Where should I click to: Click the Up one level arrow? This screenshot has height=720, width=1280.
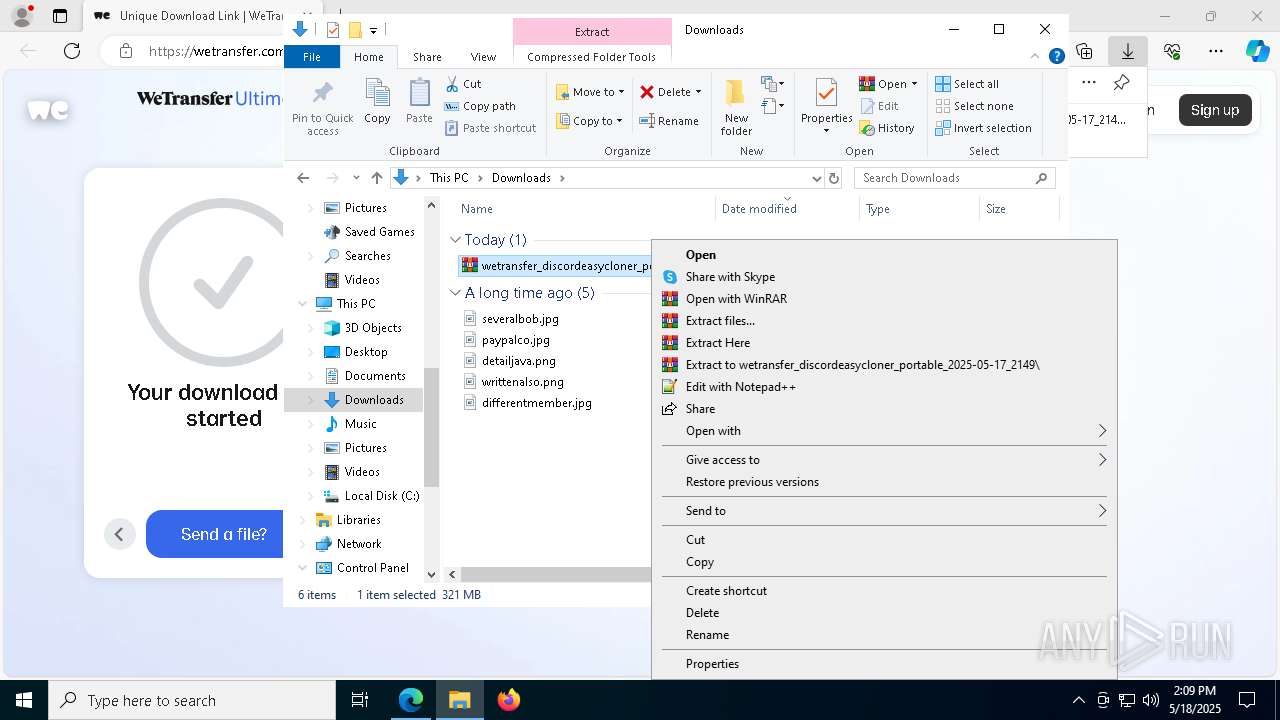[376, 178]
